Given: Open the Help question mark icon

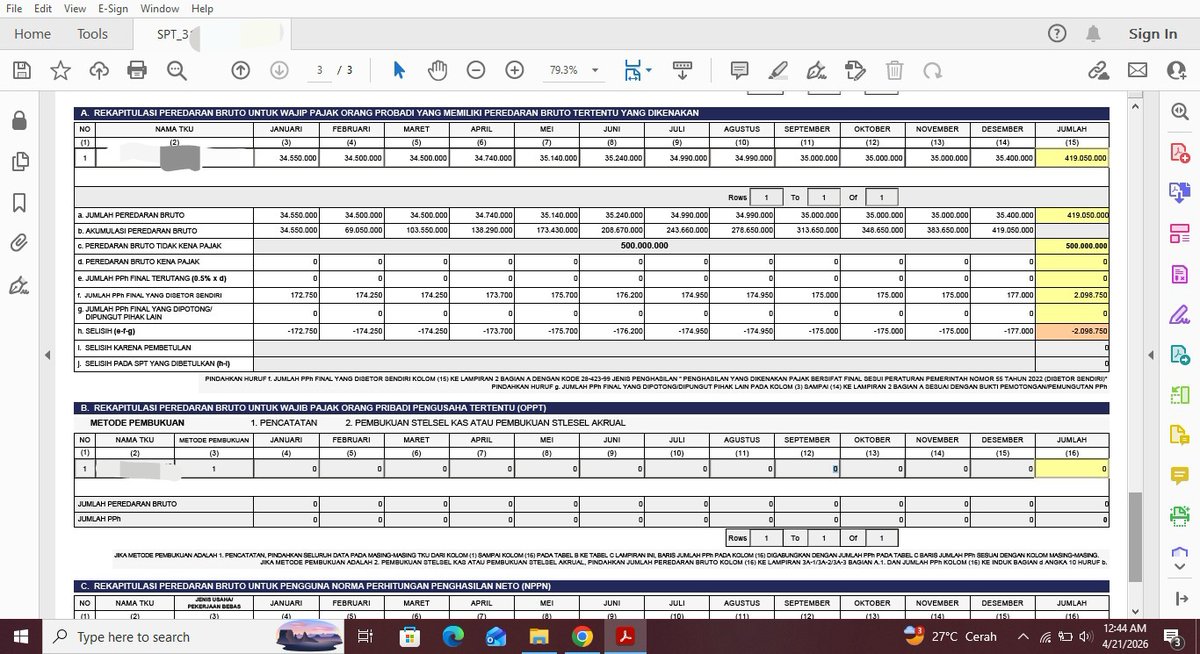Looking at the screenshot, I should click(x=1057, y=34).
